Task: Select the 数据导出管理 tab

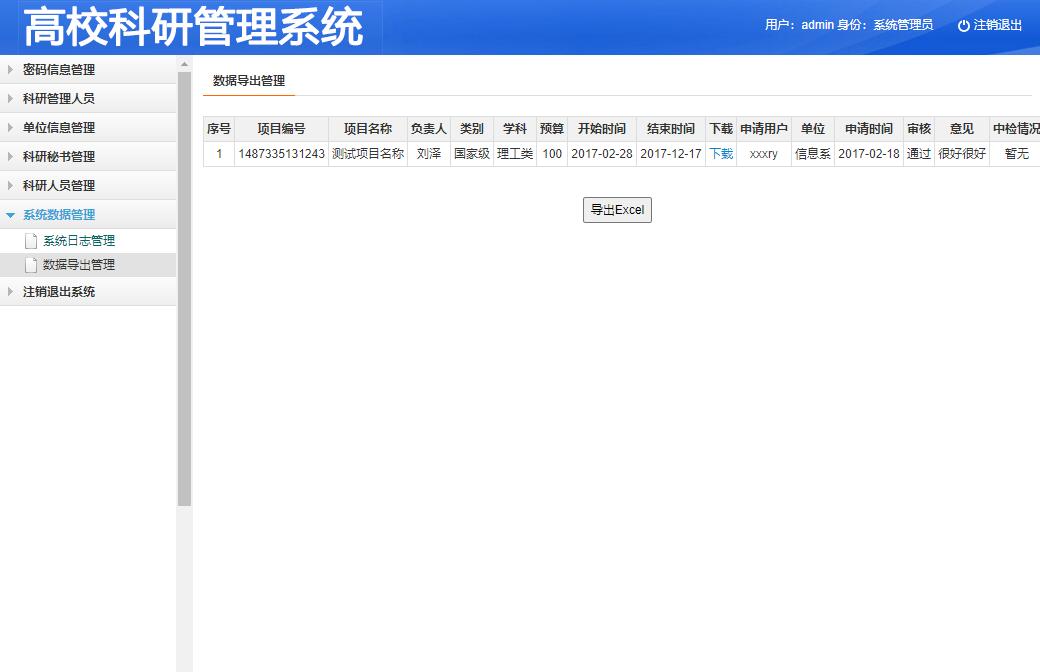Action: (x=248, y=79)
